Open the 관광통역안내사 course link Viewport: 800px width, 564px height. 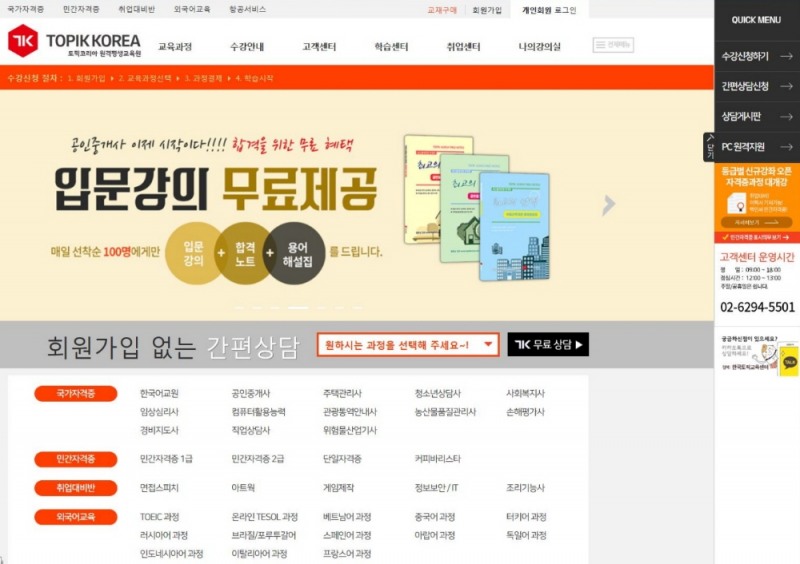click(x=350, y=412)
